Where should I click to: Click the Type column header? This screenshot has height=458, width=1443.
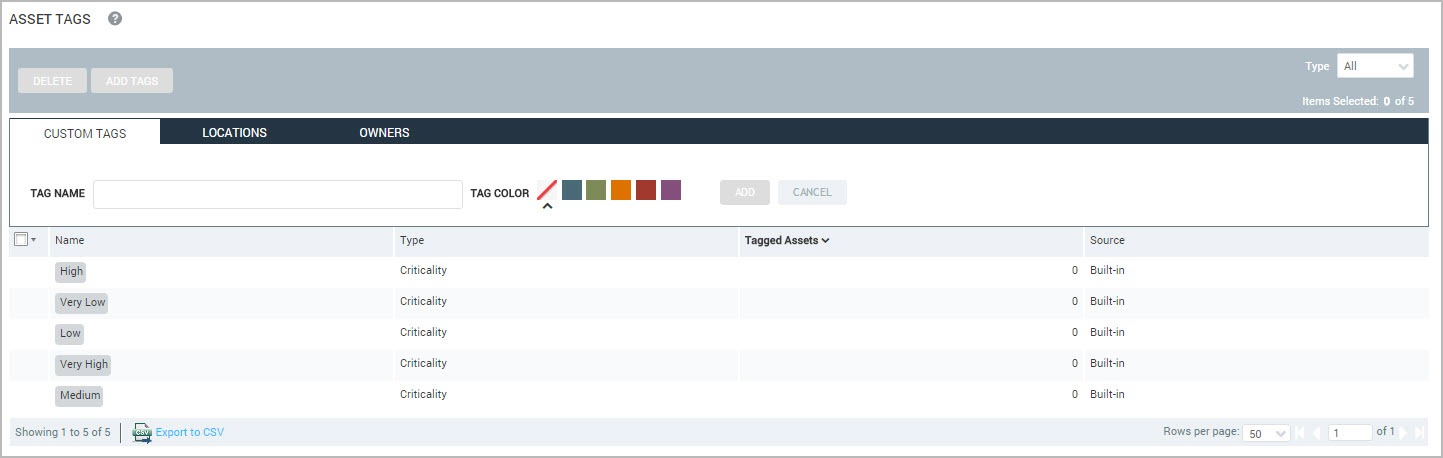click(412, 240)
